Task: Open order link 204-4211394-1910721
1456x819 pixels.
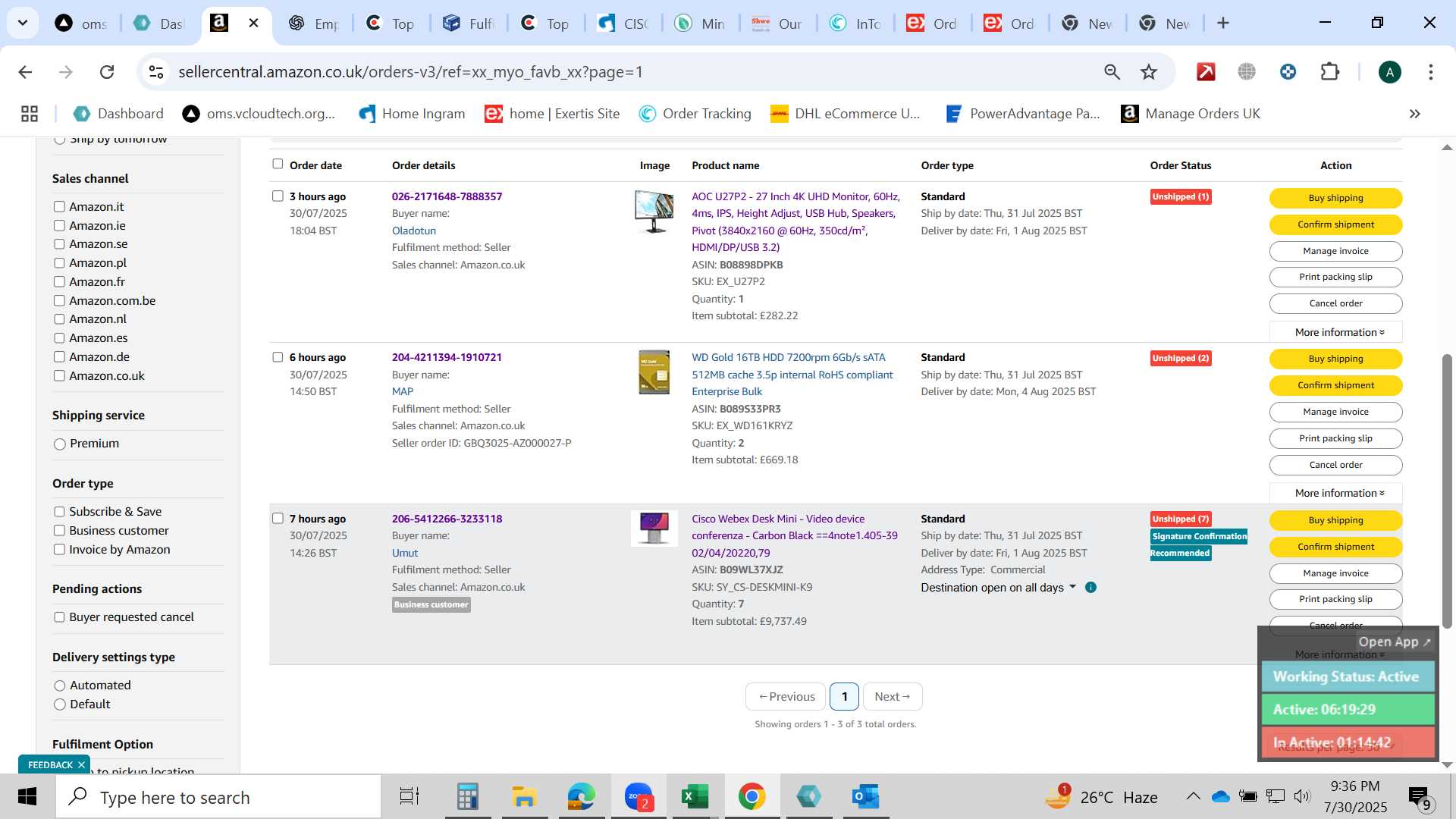Action: (x=447, y=357)
